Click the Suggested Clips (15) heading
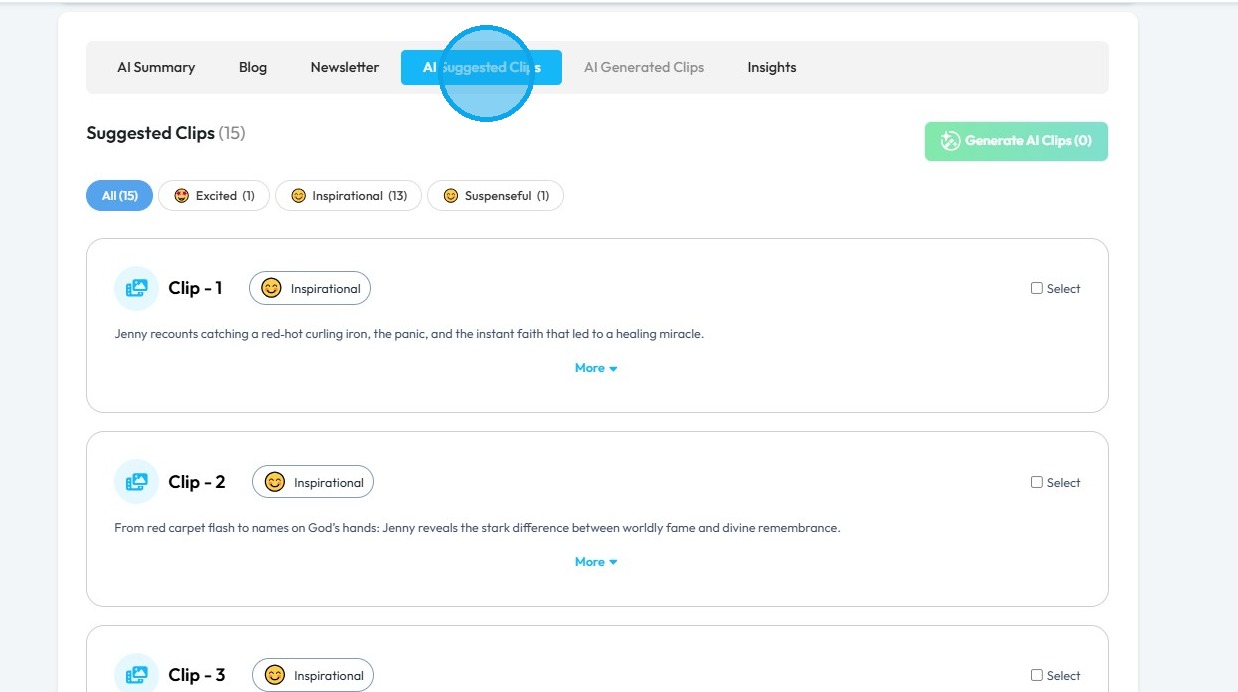This screenshot has width=1238, height=692. click(x=166, y=133)
